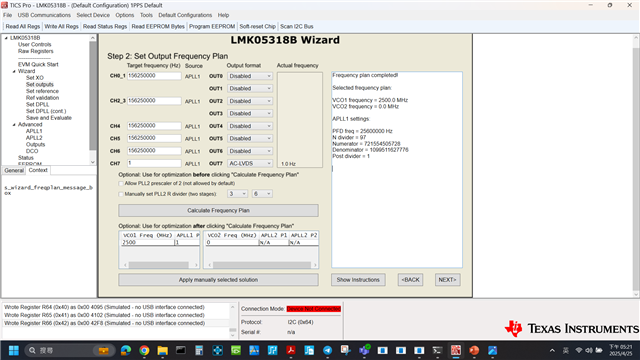The height and width of the screenshot is (360, 640).
Task: Open the first PLL2 R divider dropdown showing 3
Action: point(237,194)
